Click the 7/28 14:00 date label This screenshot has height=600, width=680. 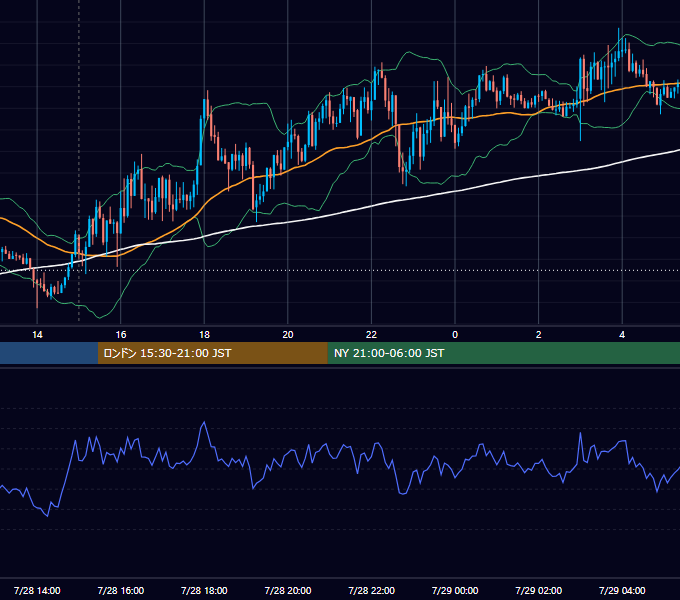(x=37, y=590)
